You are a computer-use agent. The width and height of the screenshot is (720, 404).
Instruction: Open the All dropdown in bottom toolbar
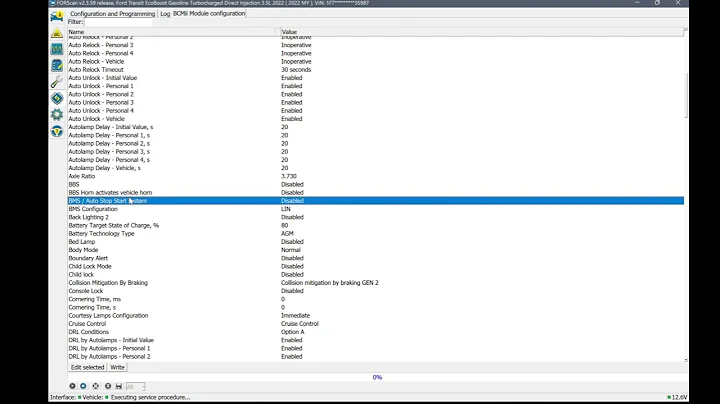pos(135,387)
